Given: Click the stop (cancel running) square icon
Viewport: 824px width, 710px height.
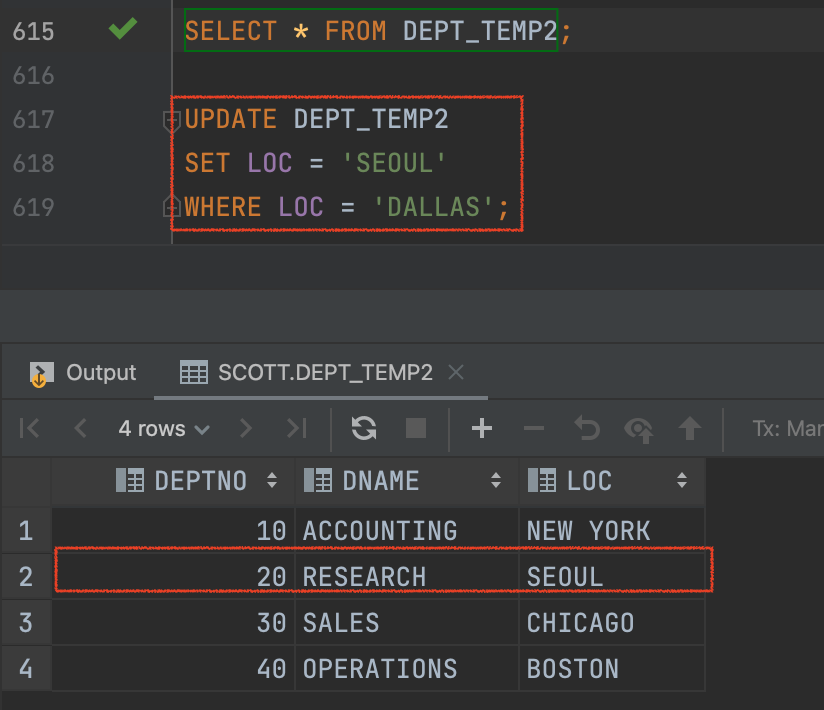Looking at the screenshot, I should [x=416, y=428].
